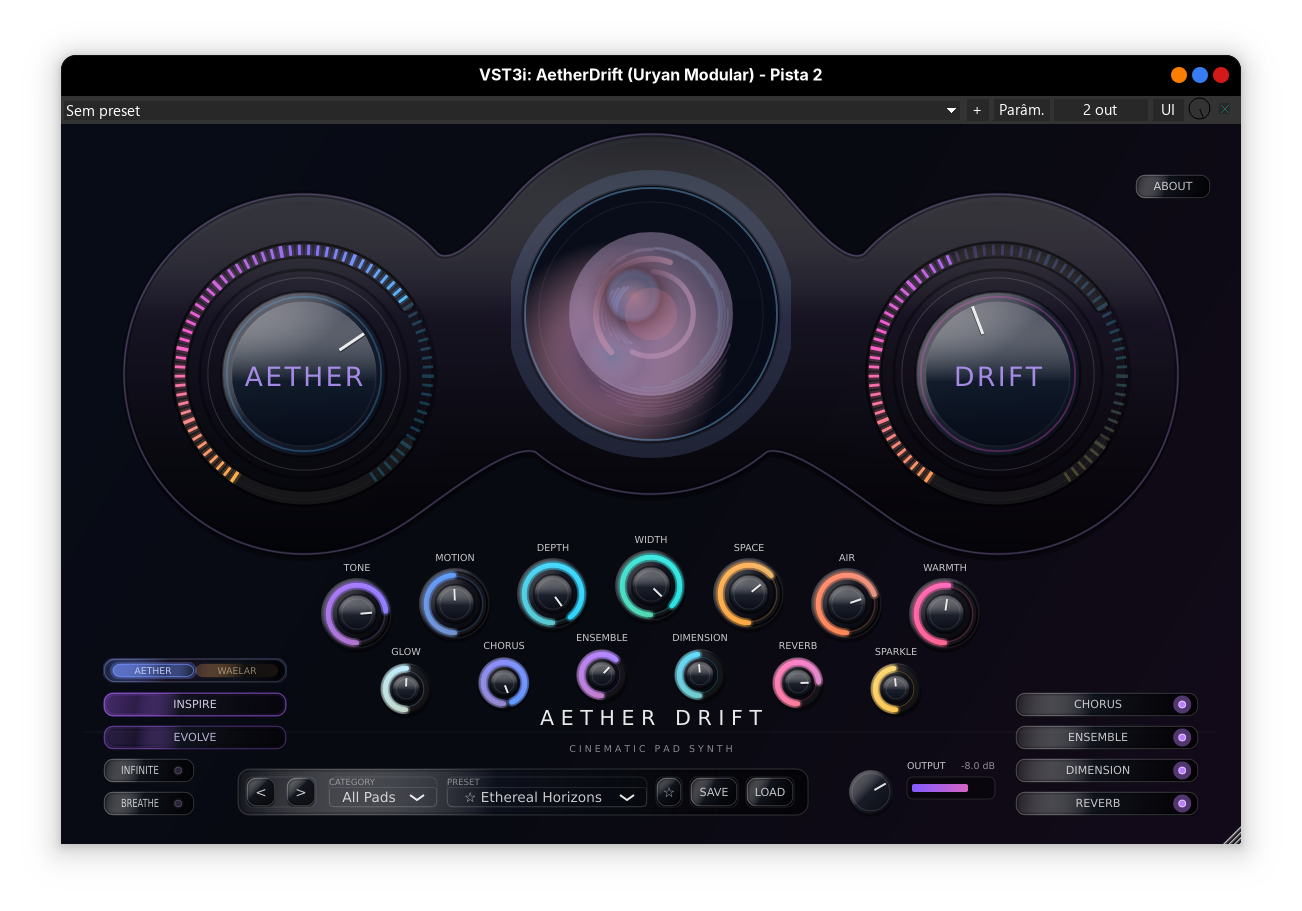Toggle the REVERB effect on/off
This screenshot has width=1302, height=911.
(x=1106, y=803)
